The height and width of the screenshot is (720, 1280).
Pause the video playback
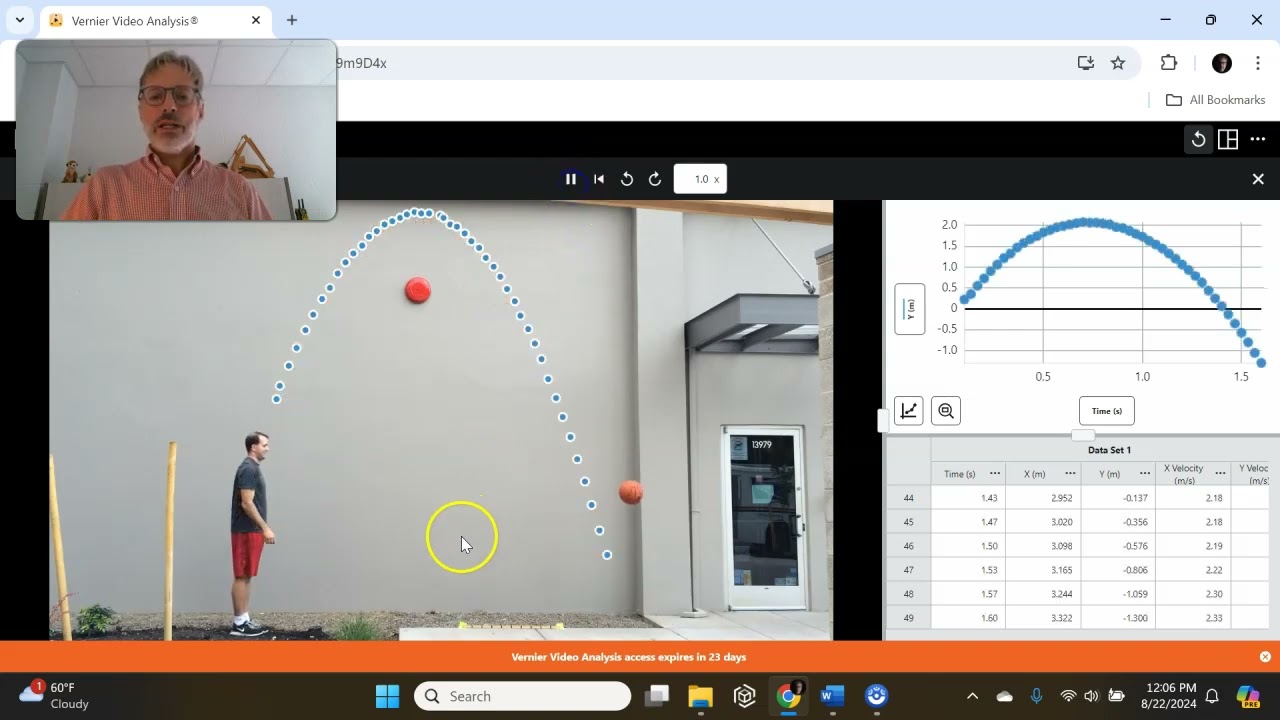pyautogui.click(x=571, y=179)
